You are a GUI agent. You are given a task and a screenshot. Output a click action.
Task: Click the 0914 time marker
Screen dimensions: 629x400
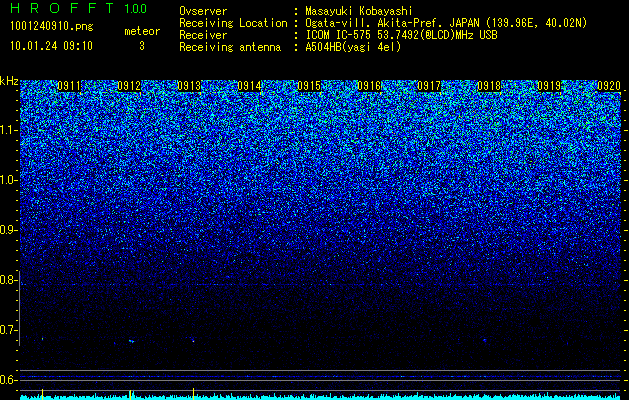point(249,86)
